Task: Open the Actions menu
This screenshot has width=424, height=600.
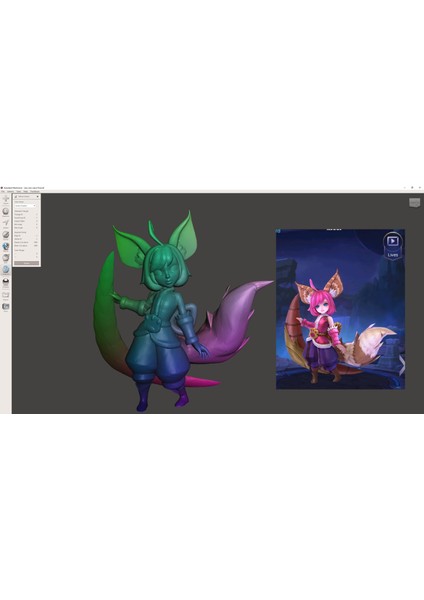Action: click(x=10, y=191)
